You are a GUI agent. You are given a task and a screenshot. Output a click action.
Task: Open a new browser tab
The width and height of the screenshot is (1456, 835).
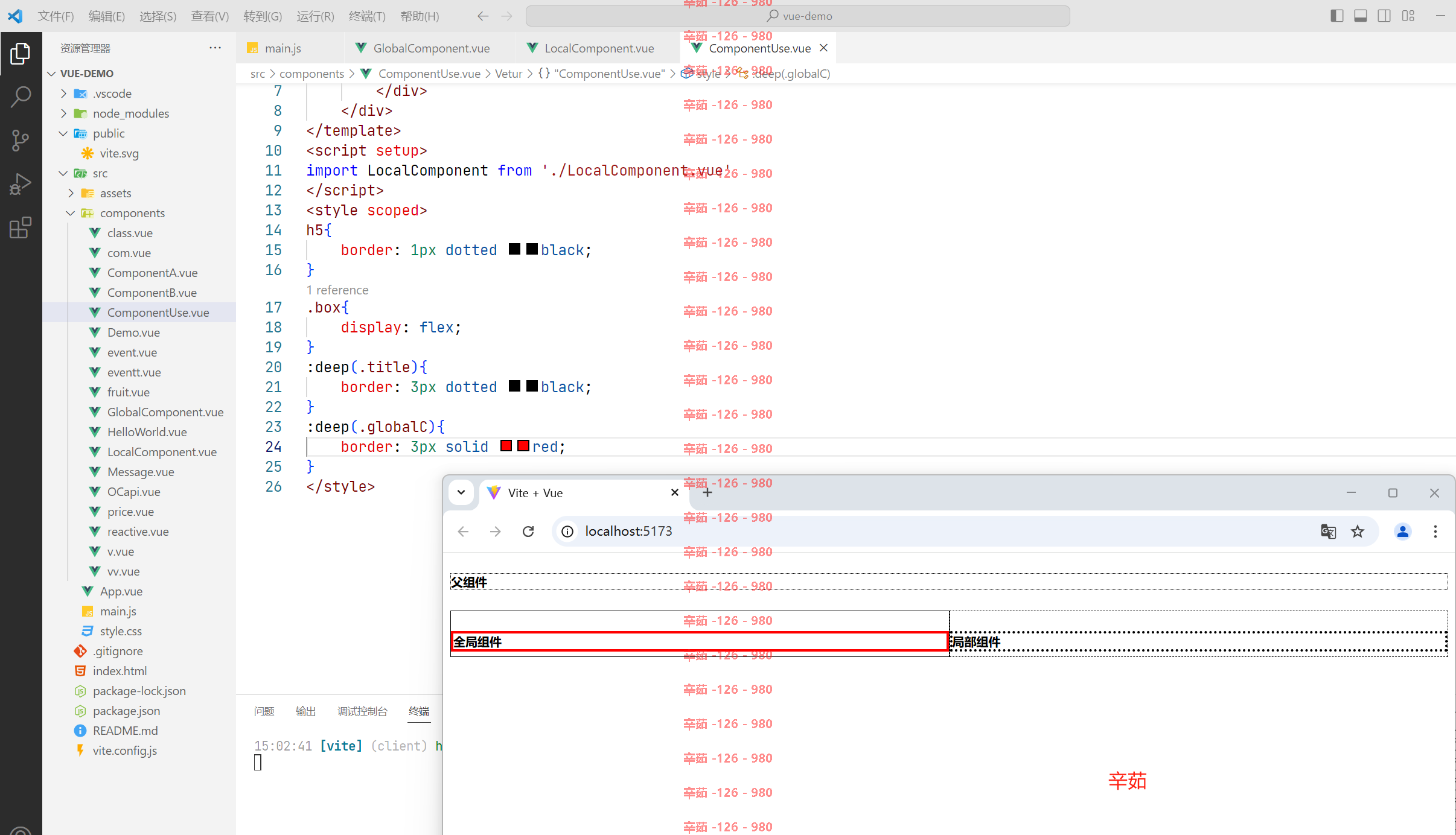pyautogui.click(x=707, y=492)
